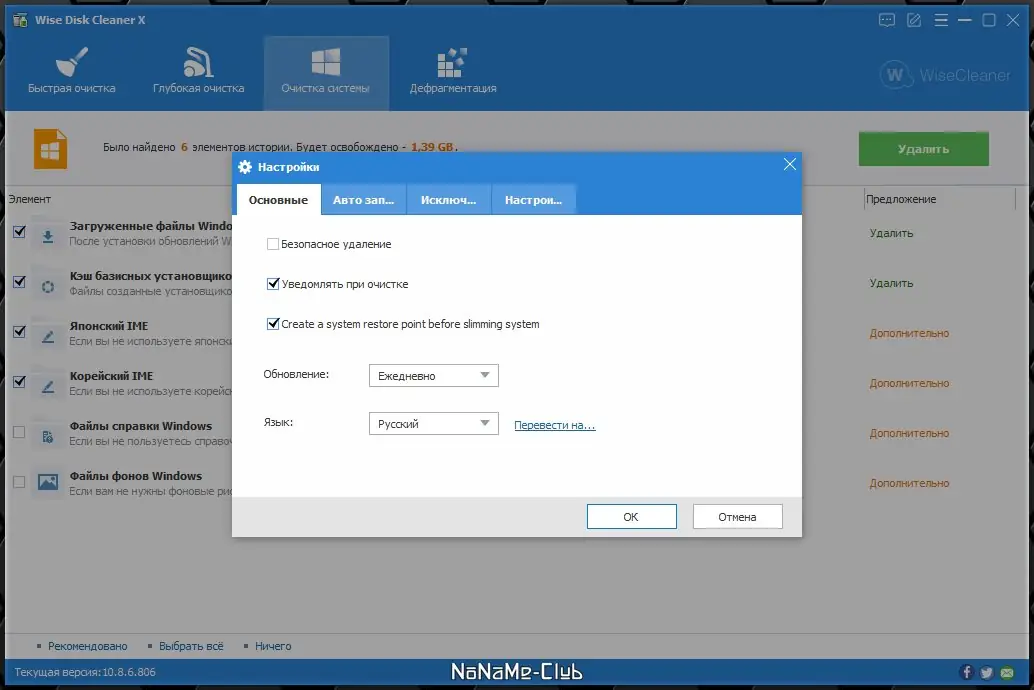Screen dimensions: 1034x690
Task: Confirm settings with the OK button
Action: click(x=631, y=517)
